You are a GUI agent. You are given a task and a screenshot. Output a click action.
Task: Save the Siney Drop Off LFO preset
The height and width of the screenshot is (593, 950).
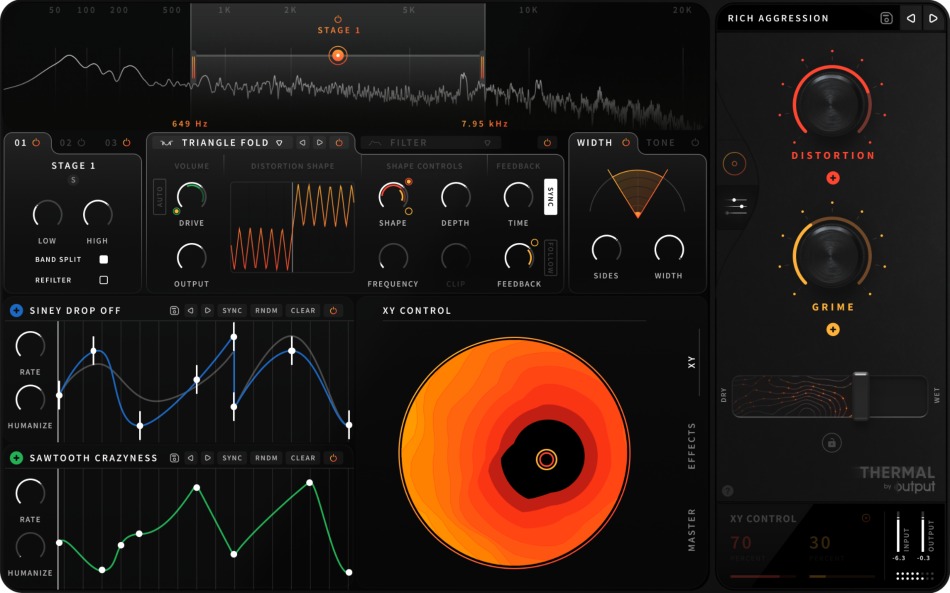pyautogui.click(x=177, y=310)
